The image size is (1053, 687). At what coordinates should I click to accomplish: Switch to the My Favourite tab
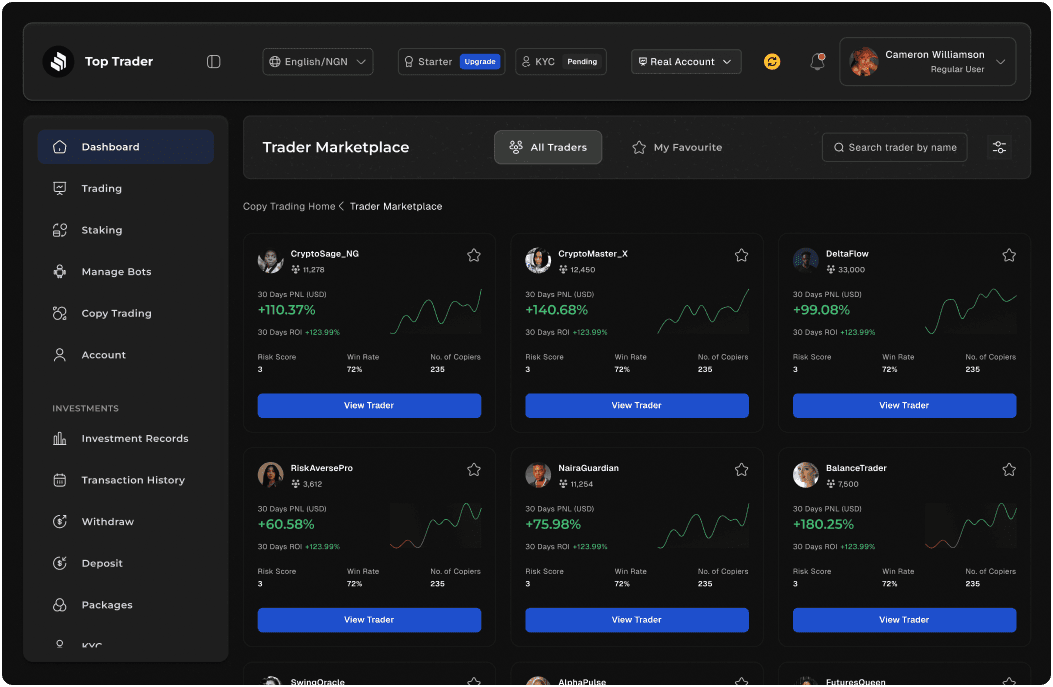pos(676,148)
